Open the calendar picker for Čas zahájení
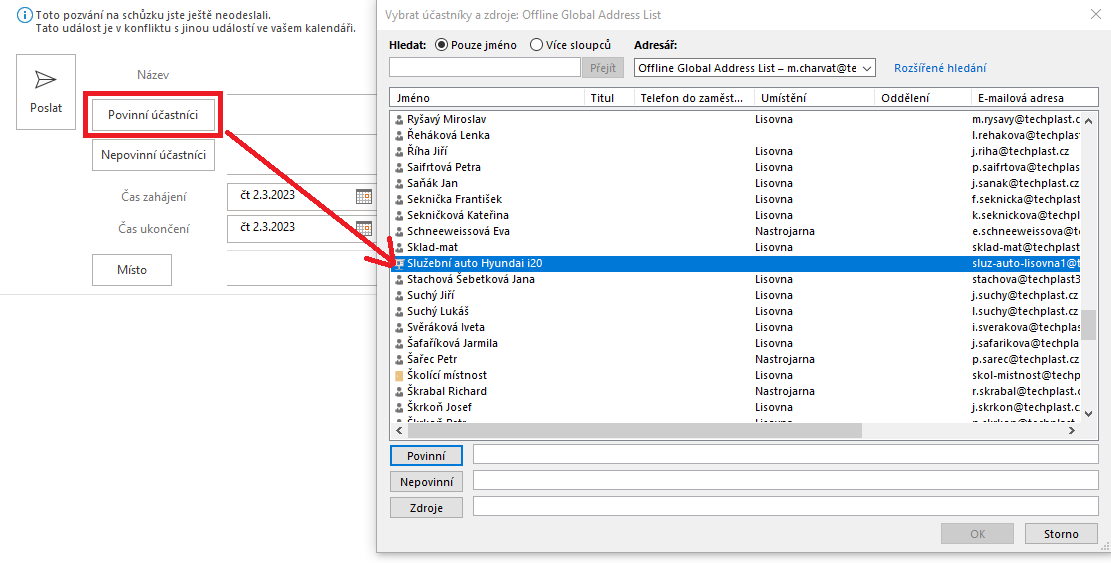 click(363, 196)
